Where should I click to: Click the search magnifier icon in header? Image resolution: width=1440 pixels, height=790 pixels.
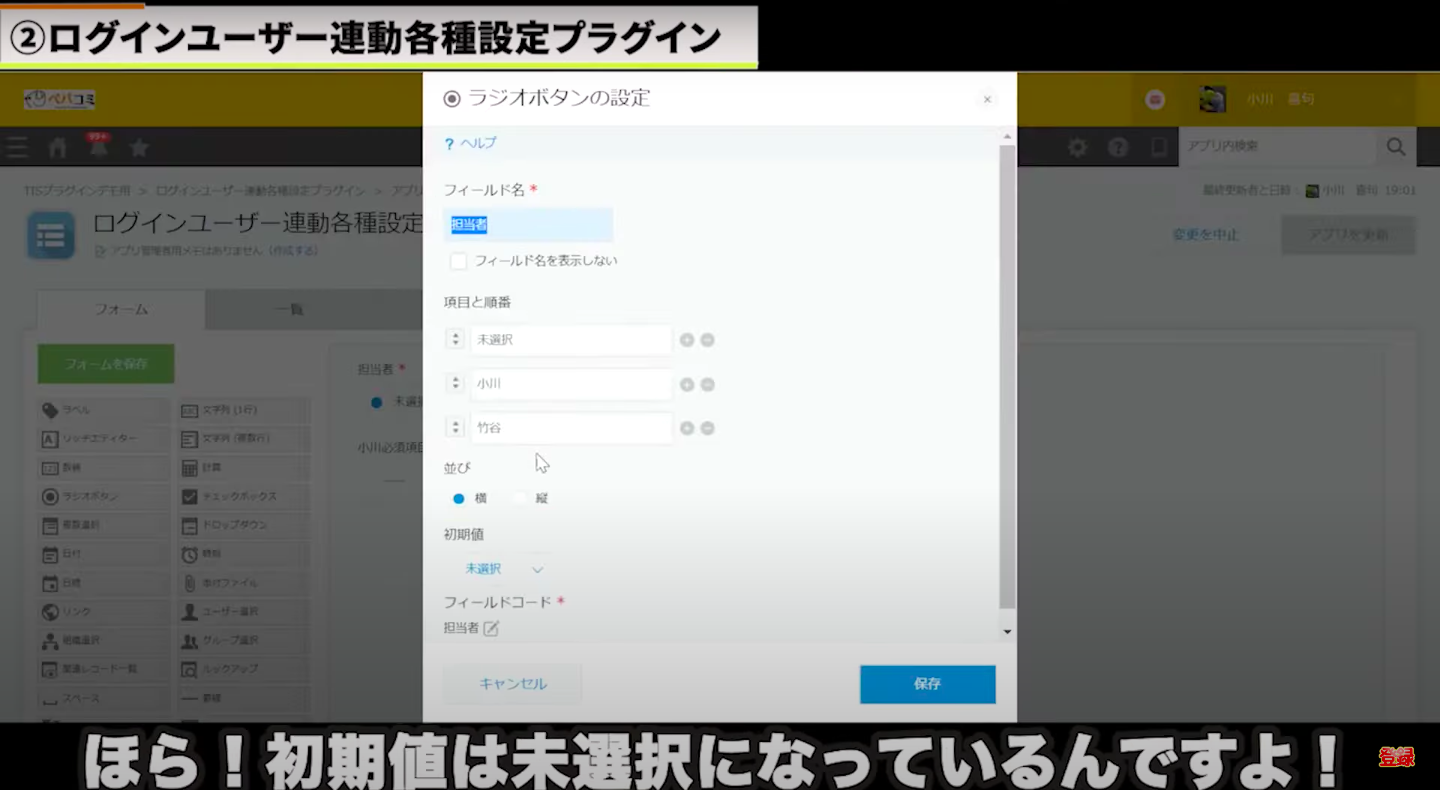[x=1396, y=147]
